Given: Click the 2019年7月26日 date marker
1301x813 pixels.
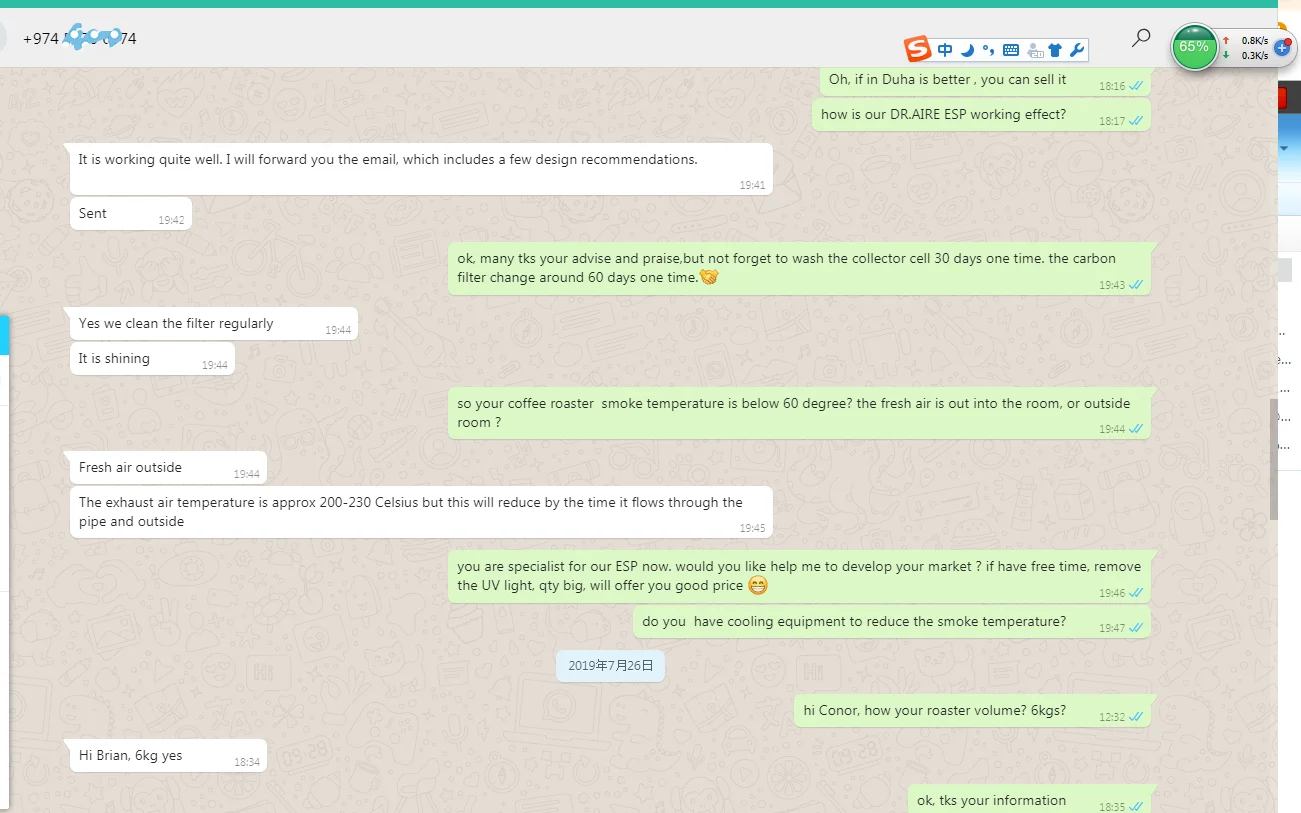Looking at the screenshot, I should [610, 665].
